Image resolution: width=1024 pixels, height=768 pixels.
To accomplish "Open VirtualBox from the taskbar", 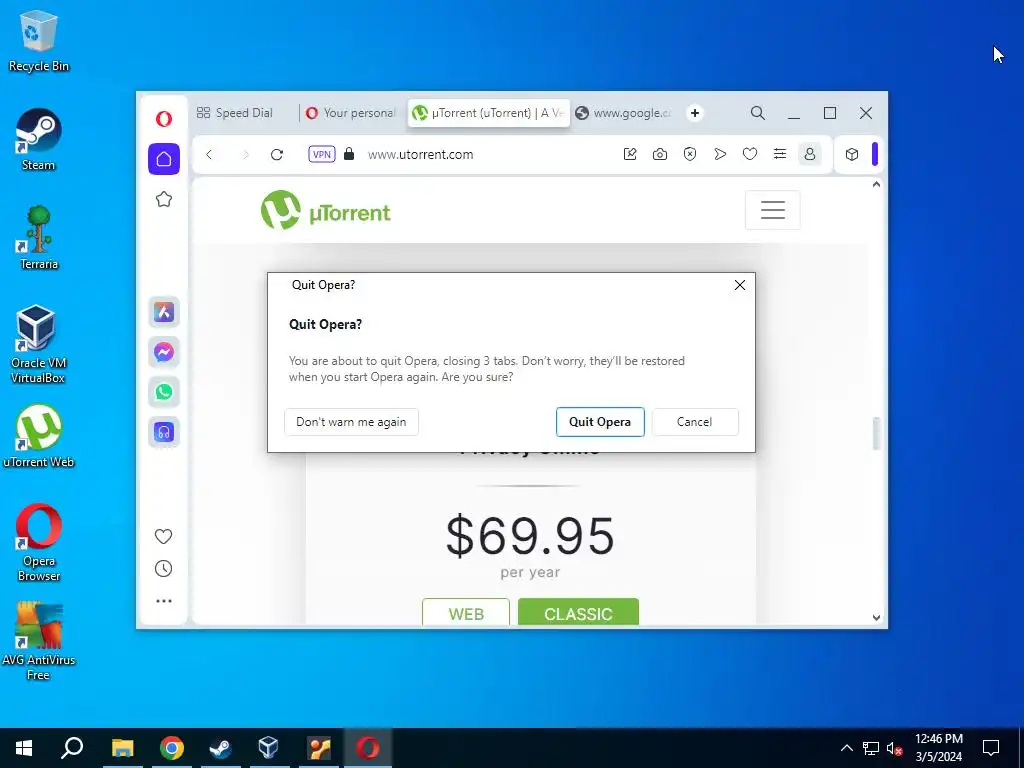I will (269, 748).
